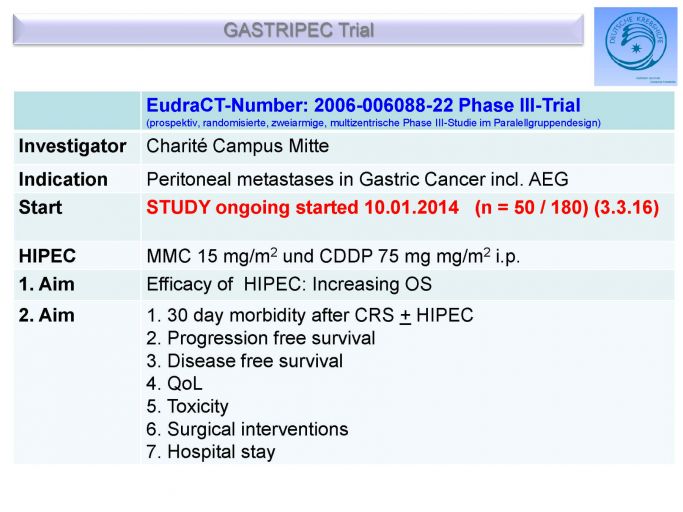Click Progression free survival list item

point(260,338)
